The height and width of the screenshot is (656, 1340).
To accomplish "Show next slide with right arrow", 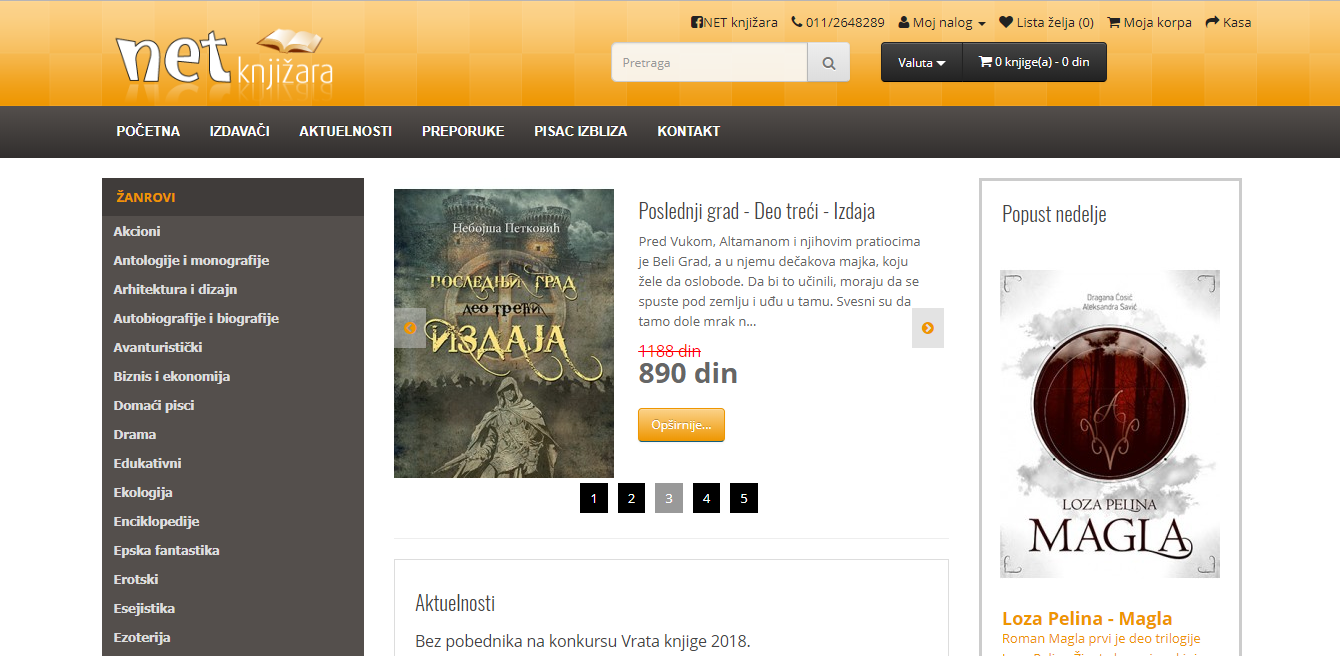I will coord(928,328).
